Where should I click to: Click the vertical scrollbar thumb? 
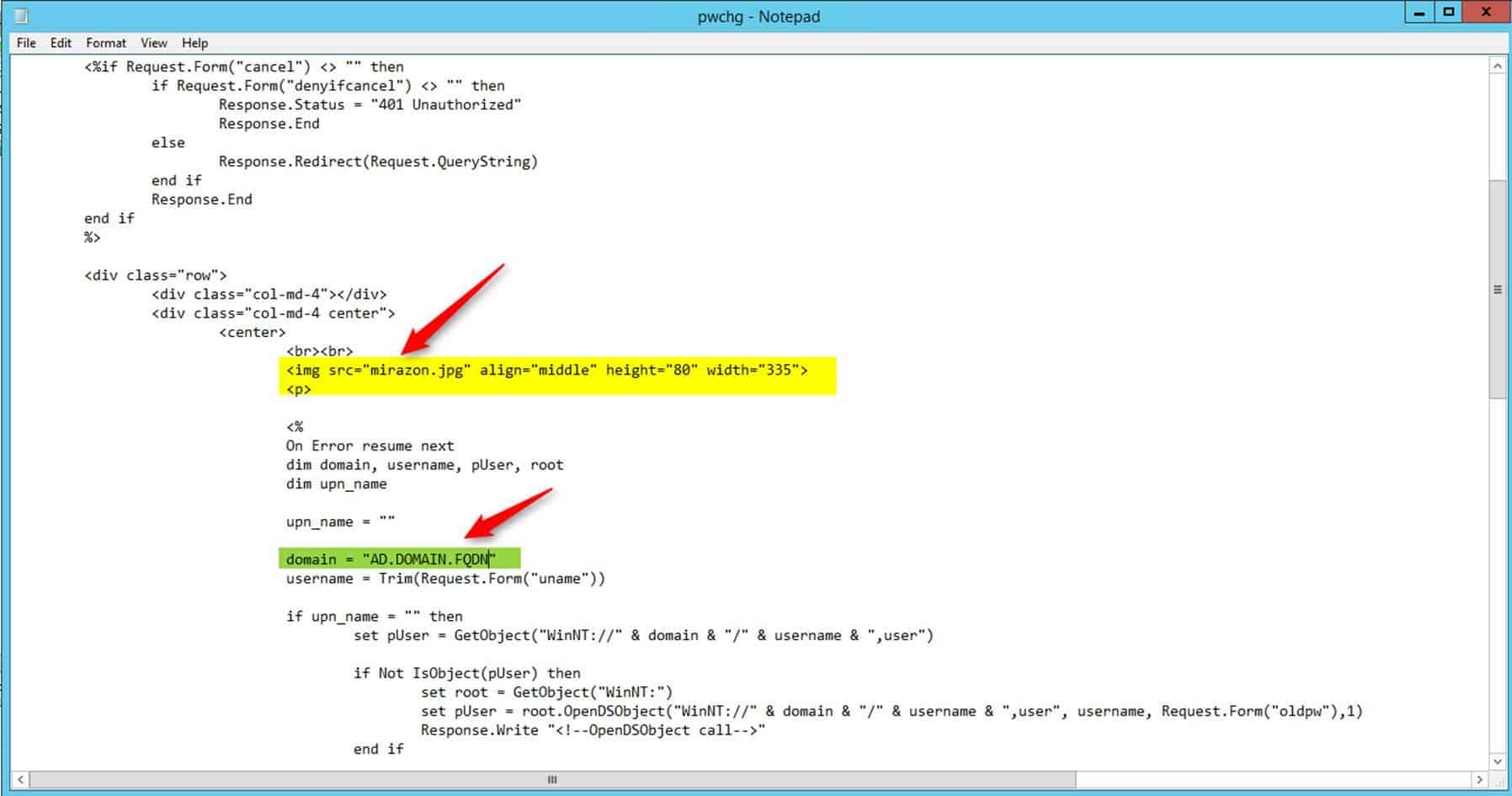click(x=1497, y=289)
